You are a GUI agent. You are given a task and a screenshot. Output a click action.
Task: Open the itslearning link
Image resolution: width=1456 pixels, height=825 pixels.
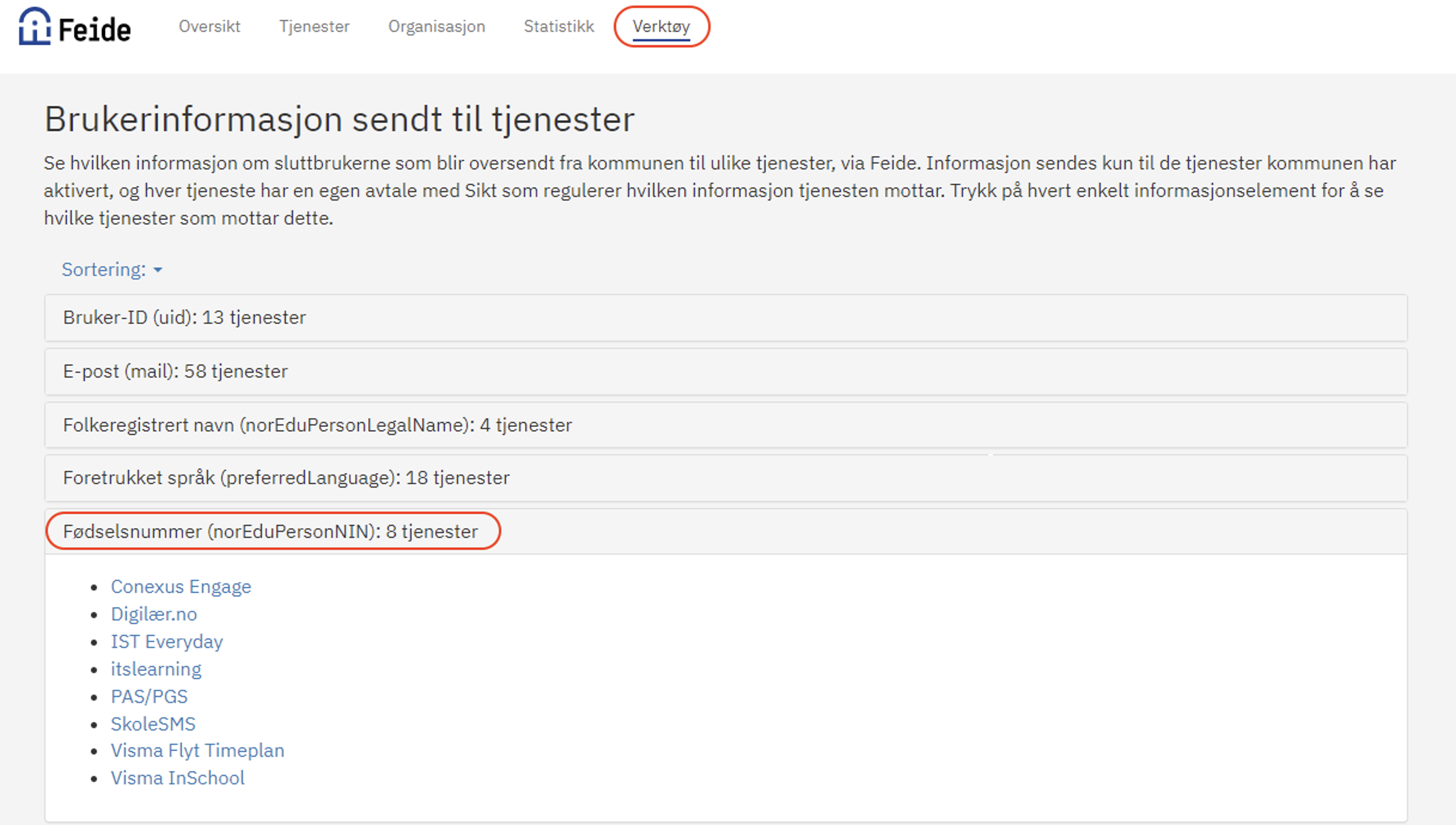156,668
